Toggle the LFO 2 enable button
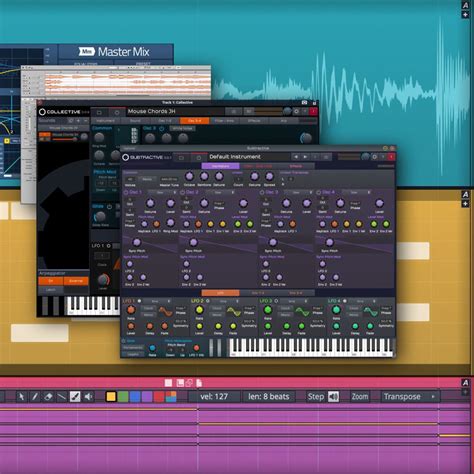The image size is (474, 474). (x=208, y=301)
